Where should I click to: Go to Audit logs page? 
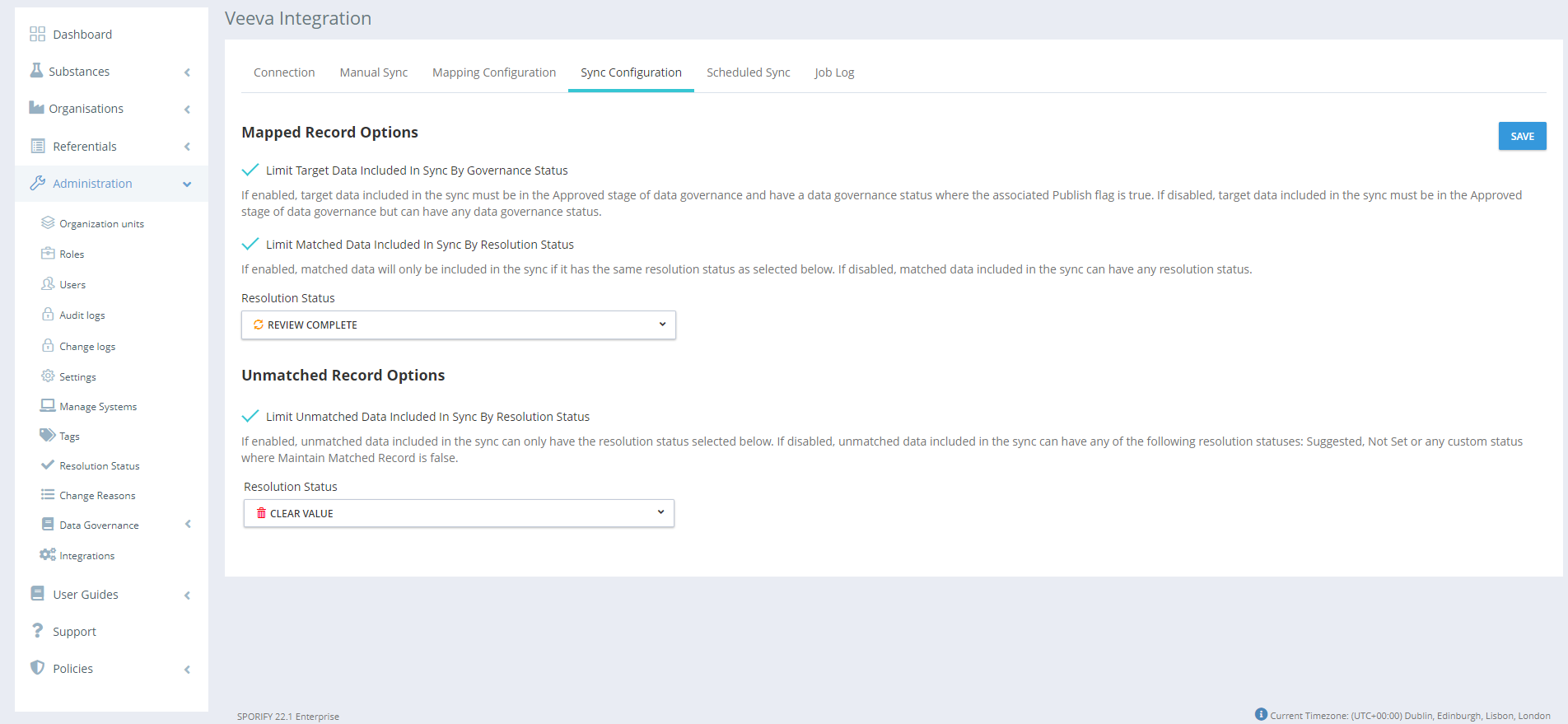pyautogui.click(x=82, y=315)
